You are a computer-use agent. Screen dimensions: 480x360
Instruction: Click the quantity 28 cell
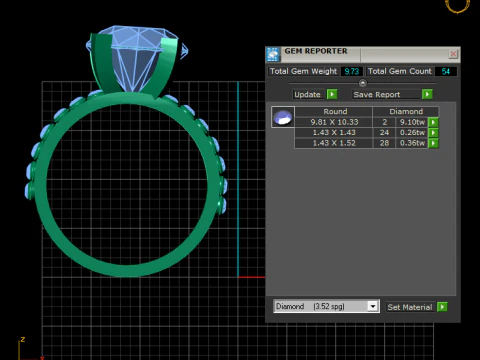click(x=384, y=143)
